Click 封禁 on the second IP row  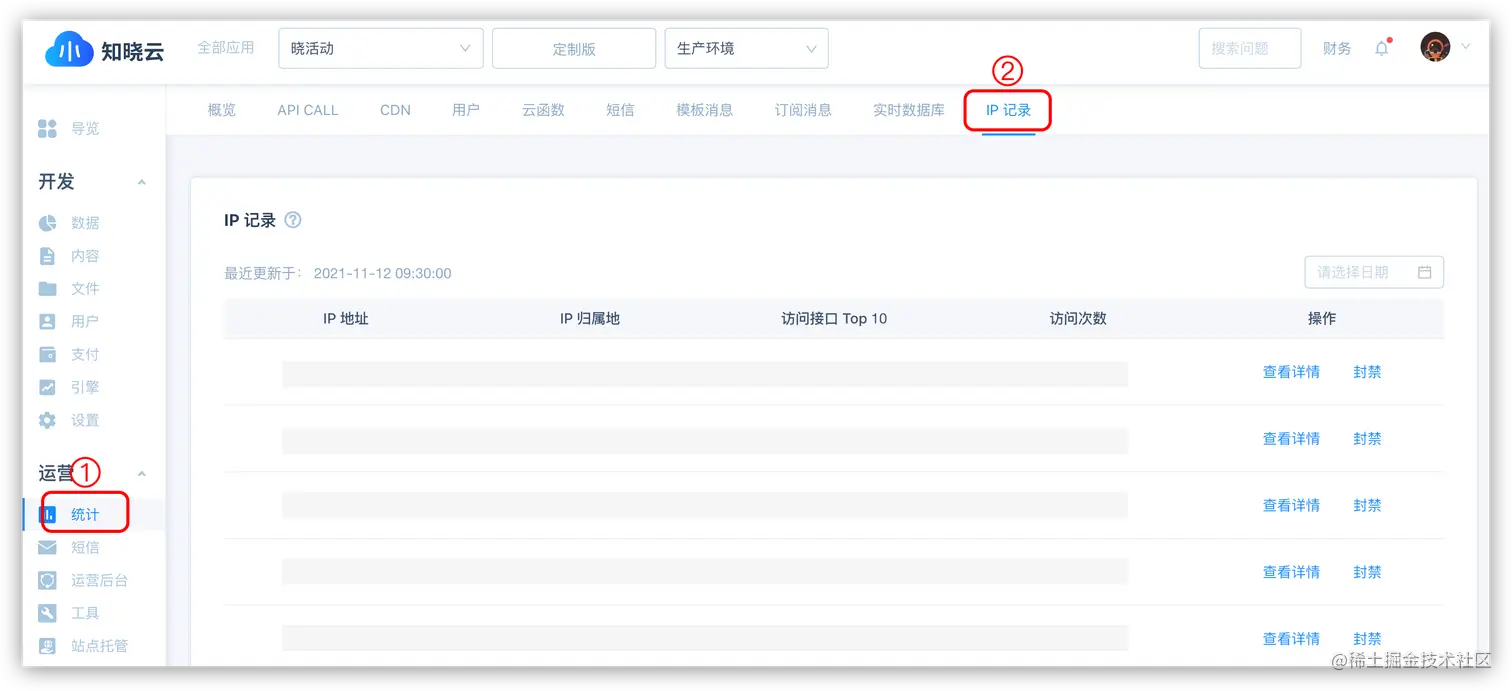(x=1367, y=438)
